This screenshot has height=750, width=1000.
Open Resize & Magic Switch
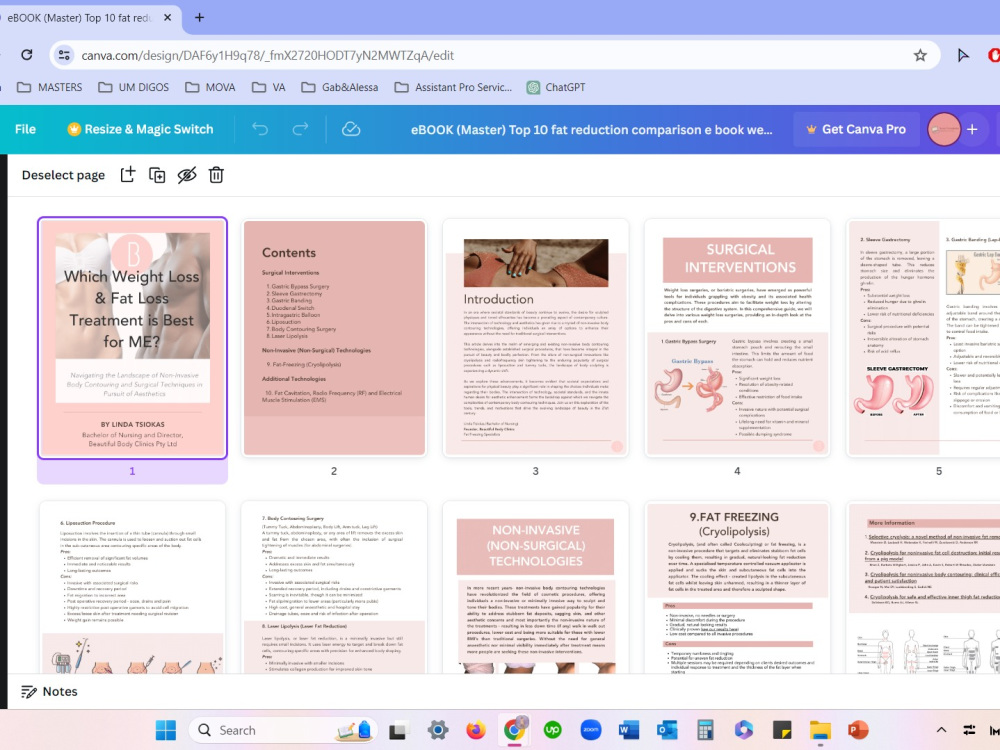click(140, 129)
